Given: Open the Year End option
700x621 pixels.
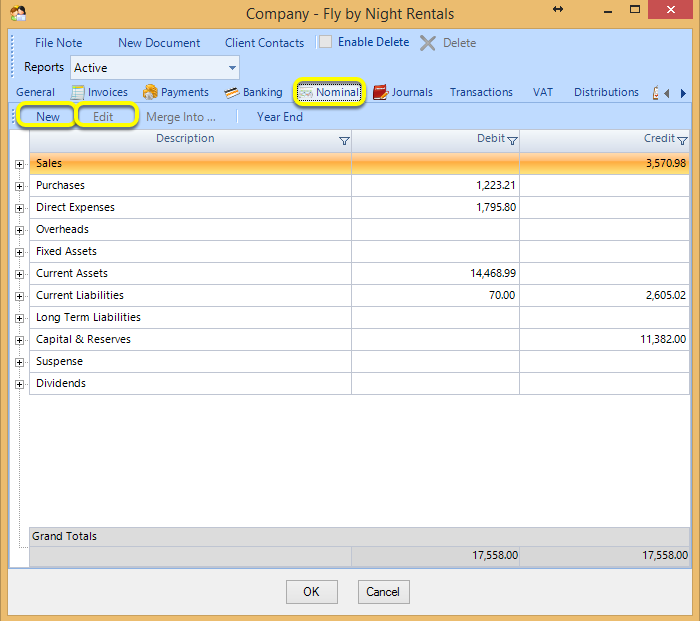Looking at the screenshot, I should (279, 117).
